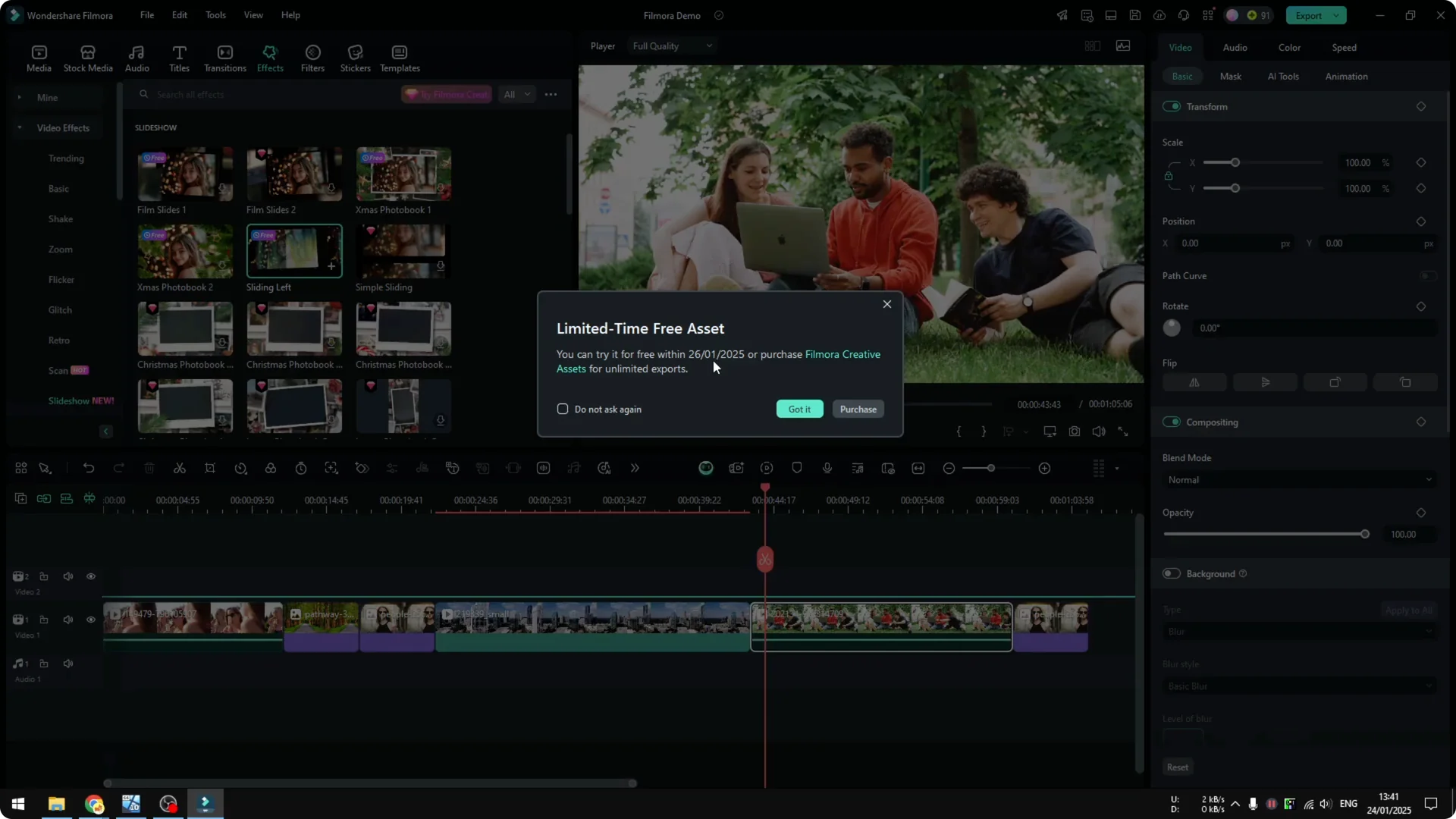Click the voiceover microphone icon

point(827,469)
